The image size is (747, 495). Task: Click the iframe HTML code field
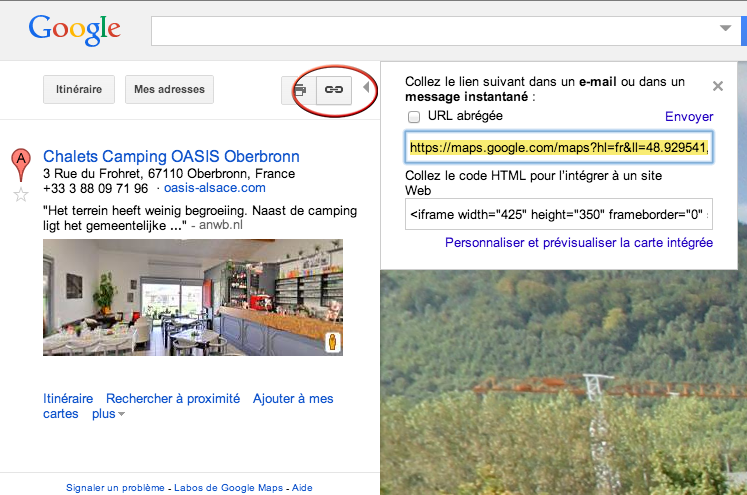click(x=559, y=214)
